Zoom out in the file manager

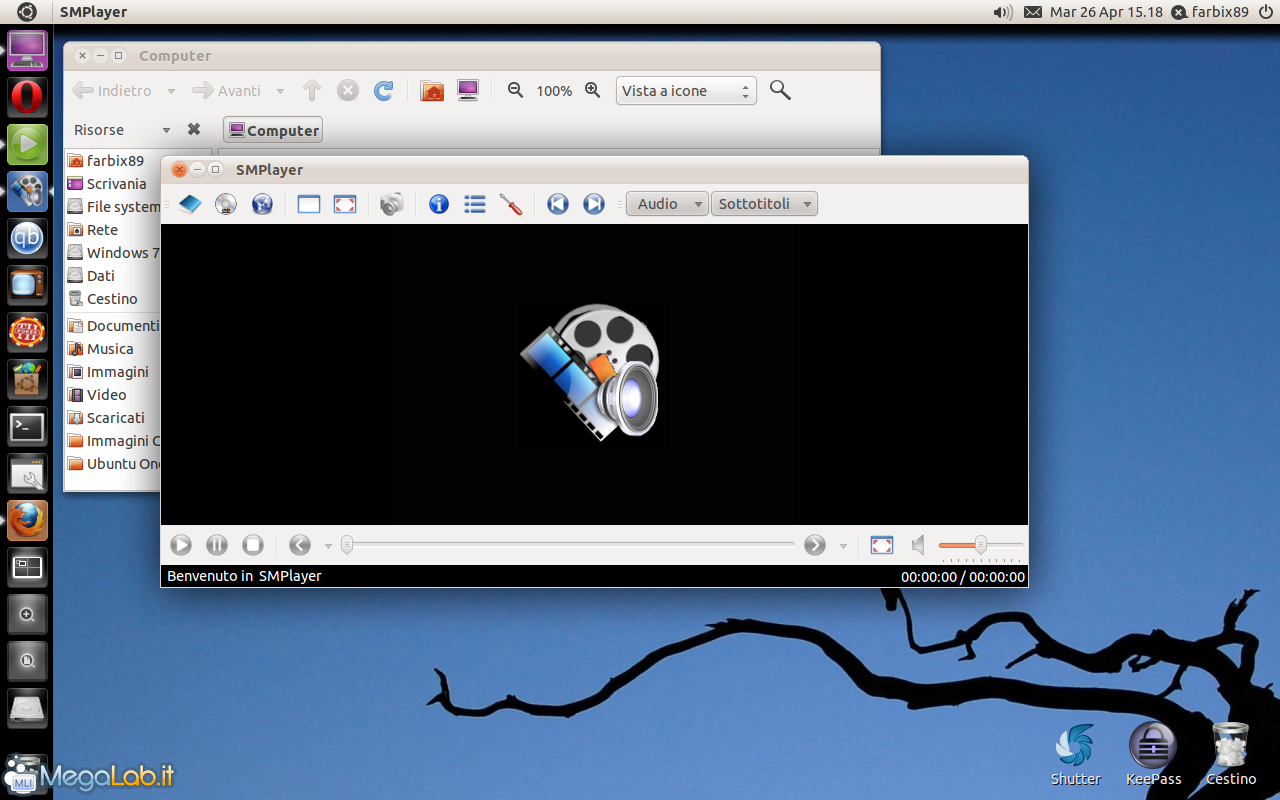[x=516, y=90]
